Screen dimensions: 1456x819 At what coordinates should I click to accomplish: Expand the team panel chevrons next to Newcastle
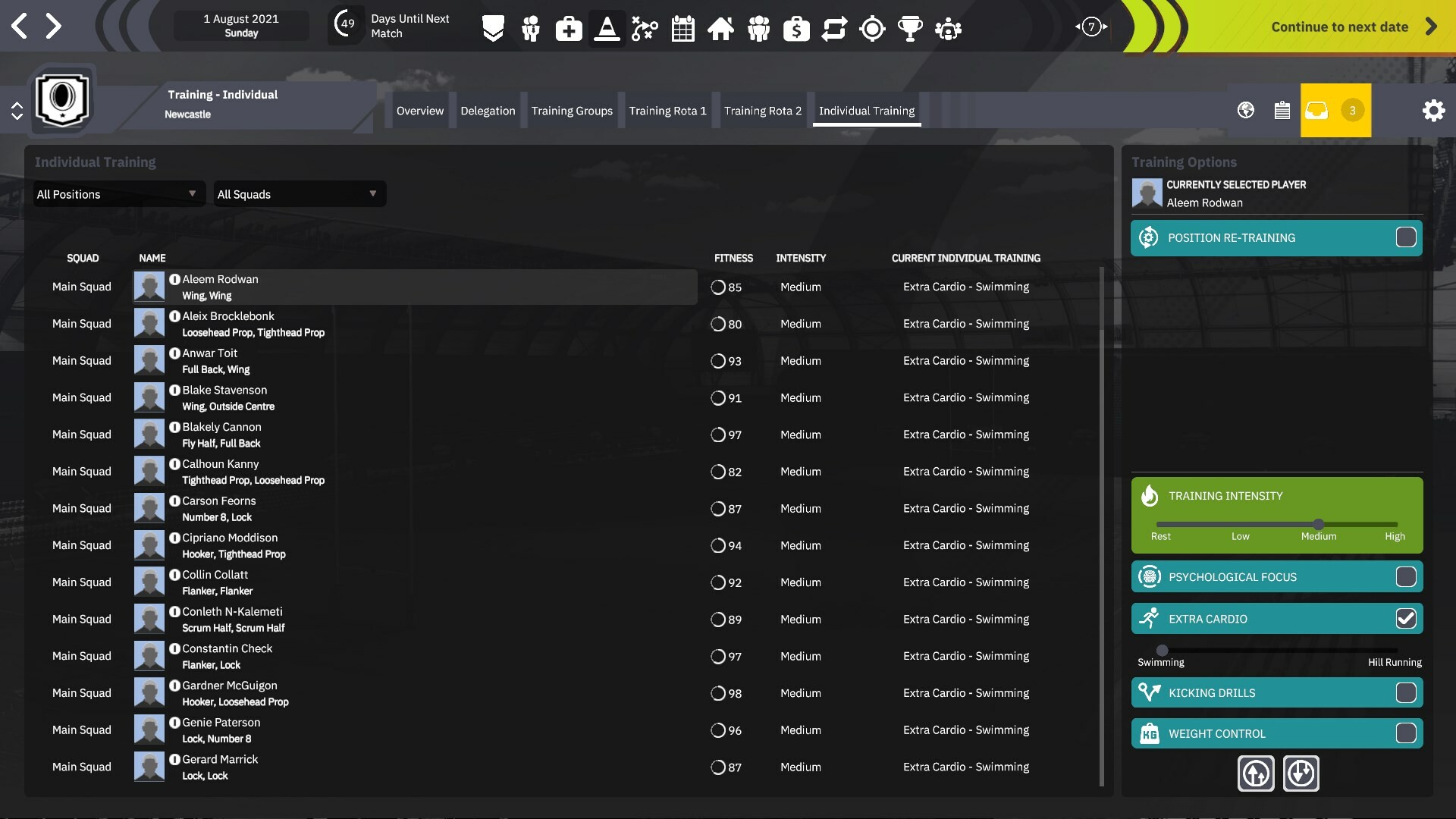pyautogui.click(x=18, y=110)
